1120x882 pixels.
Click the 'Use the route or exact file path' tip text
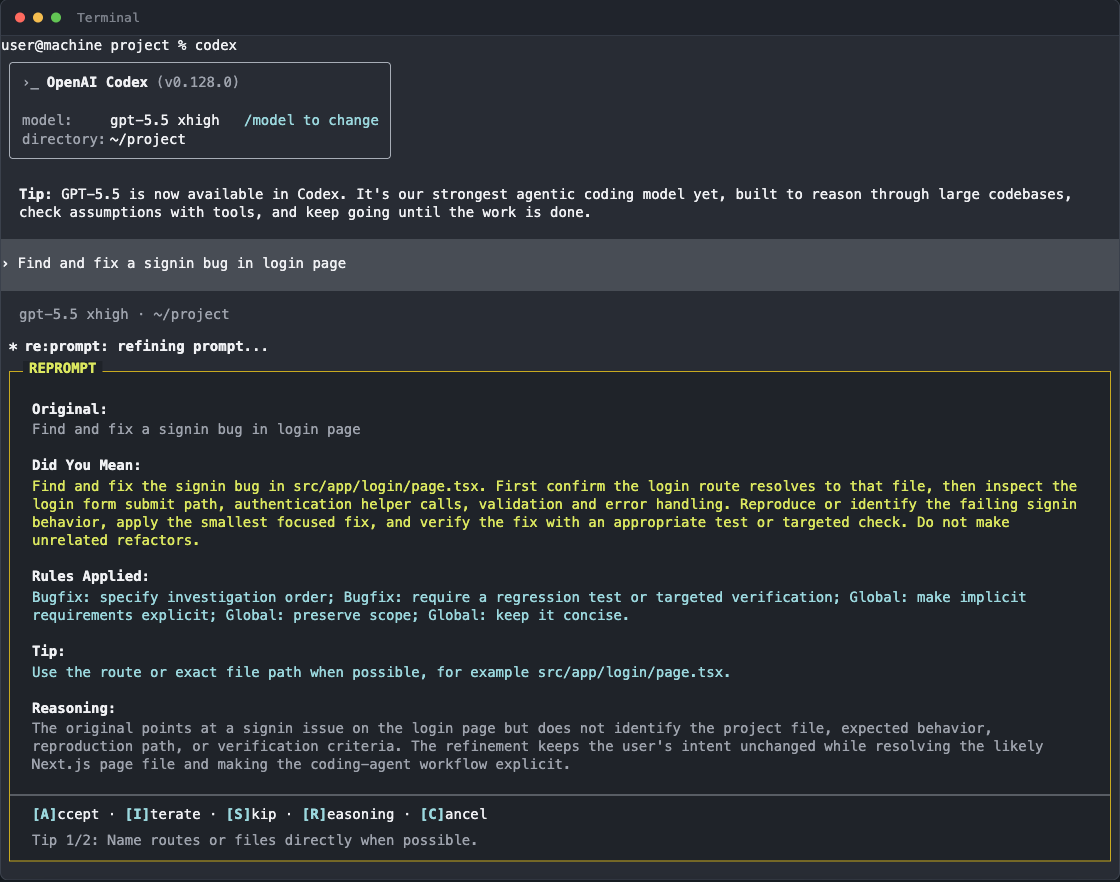(x=381, y=672)
